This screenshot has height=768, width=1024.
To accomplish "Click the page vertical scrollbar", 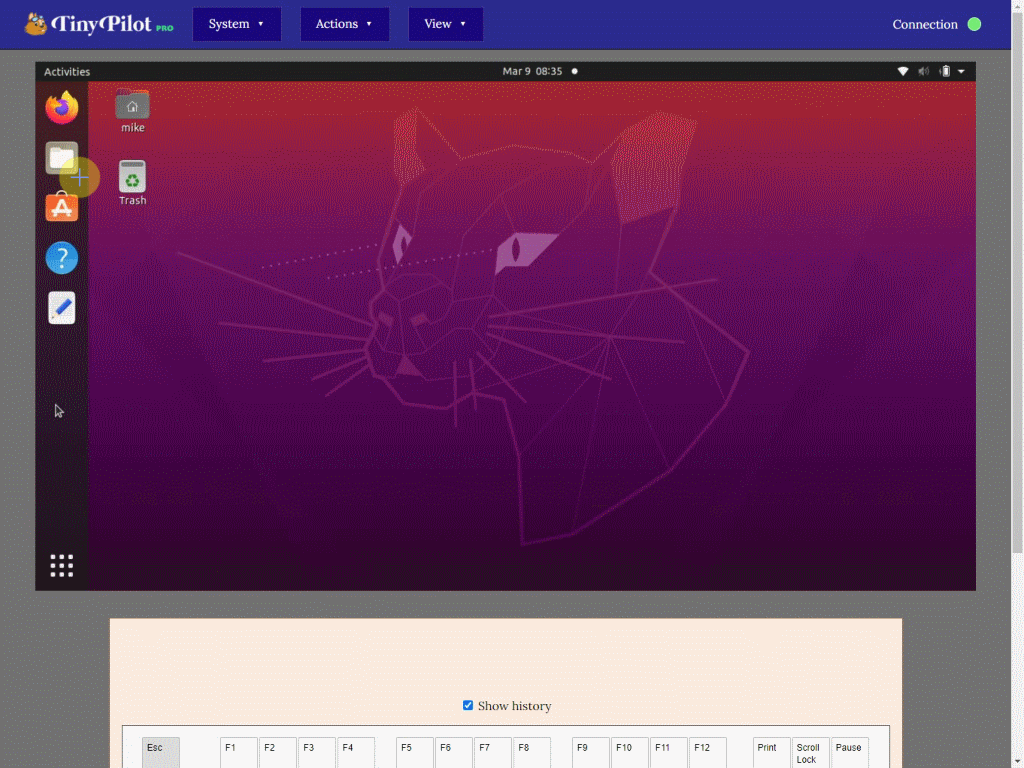I will (x=1017, y=281).
